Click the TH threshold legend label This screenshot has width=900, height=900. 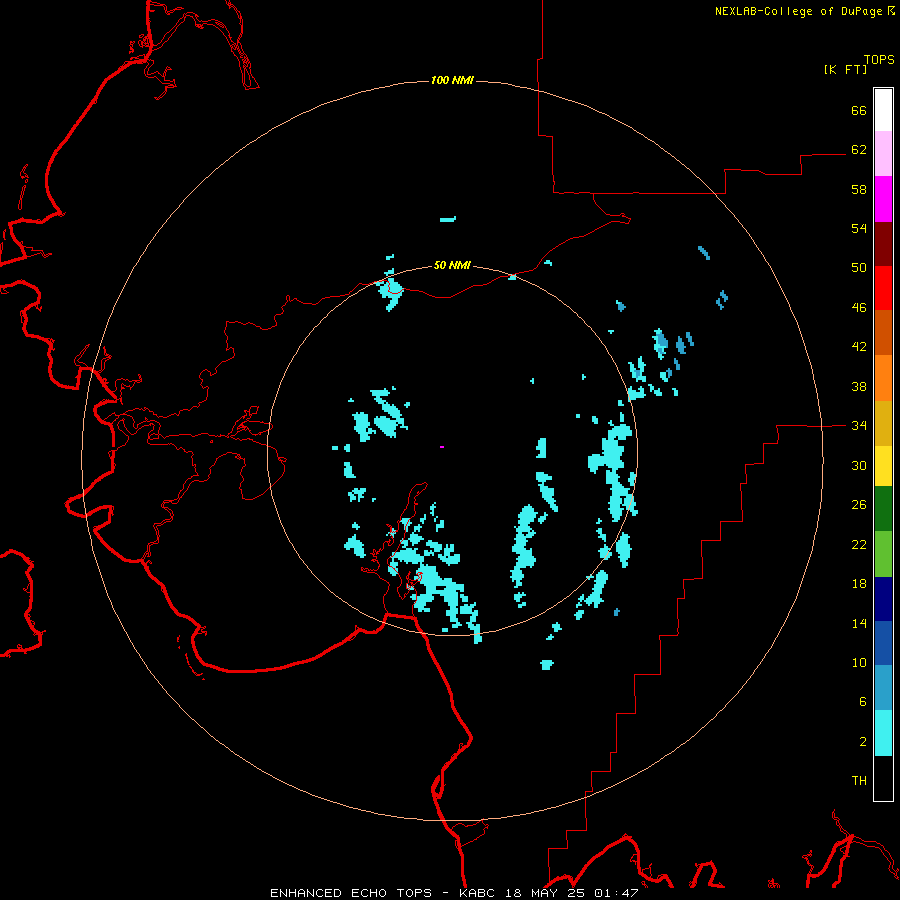point(859,781)
